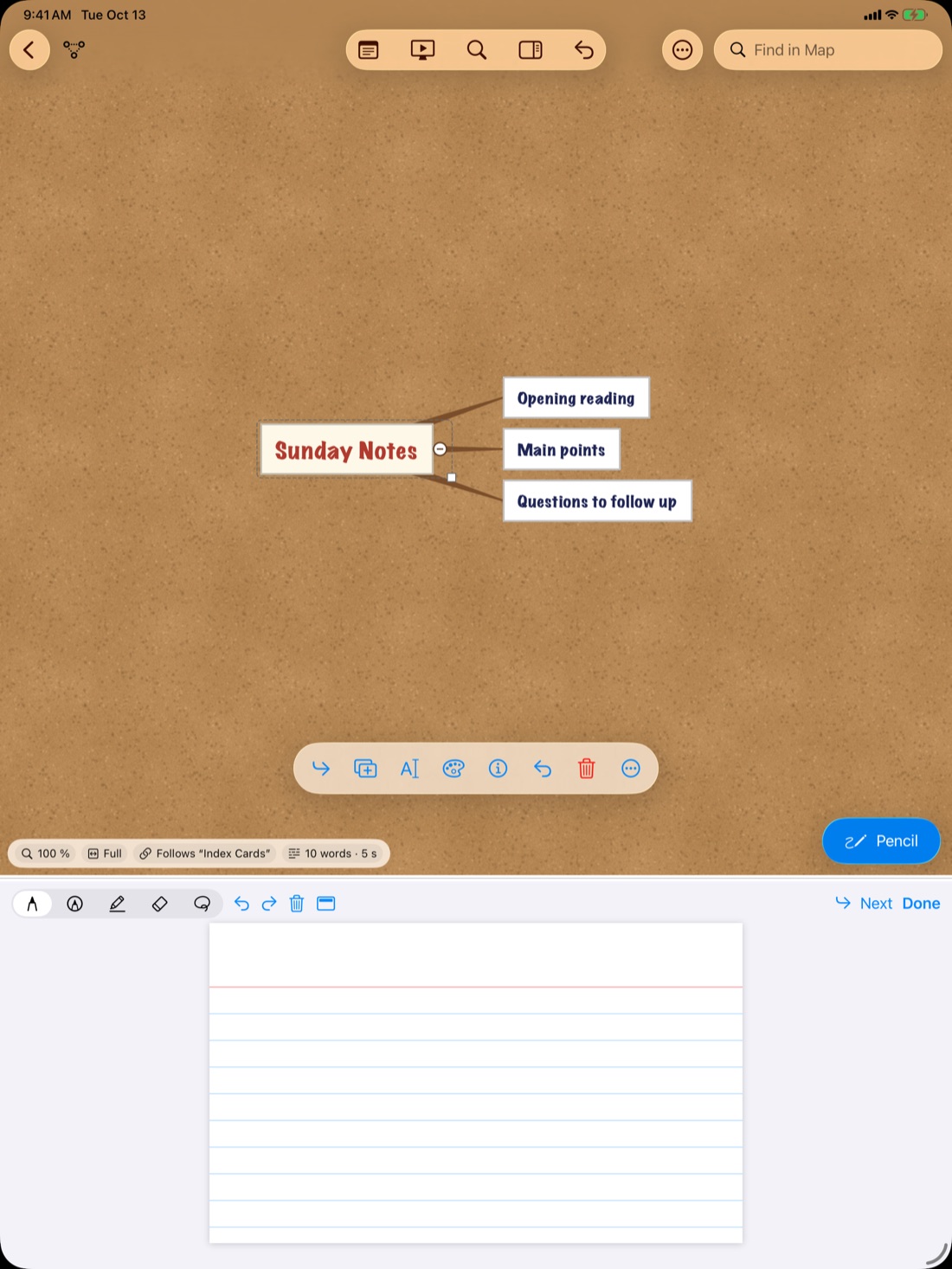The height and width of the screenshot is (1269, 952).
Task: Show node info from the floating toolbar
Action: [x=498, y=769]
